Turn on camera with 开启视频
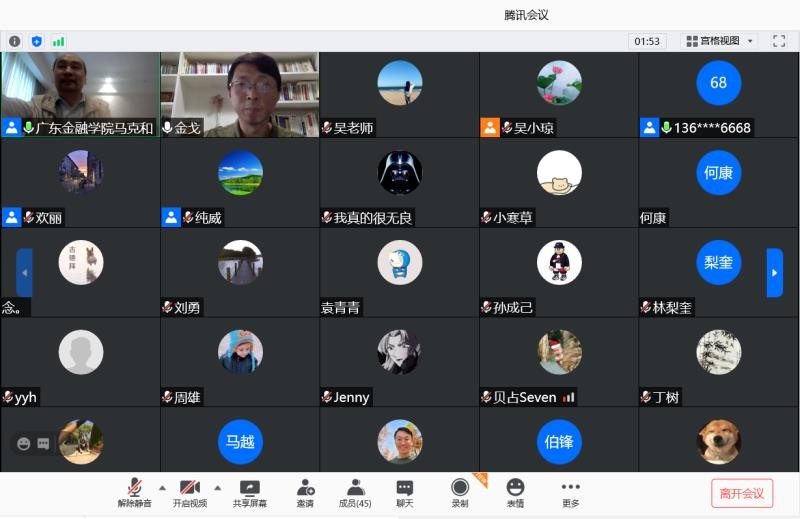Viewport: 800px width, 519px height. click(x=190, y=491)
